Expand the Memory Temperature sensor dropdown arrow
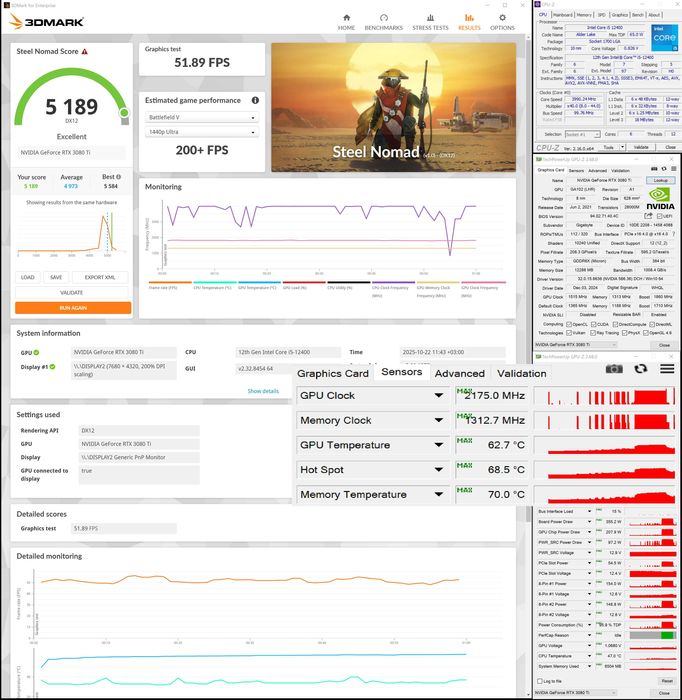 click(x=439, y=495)
